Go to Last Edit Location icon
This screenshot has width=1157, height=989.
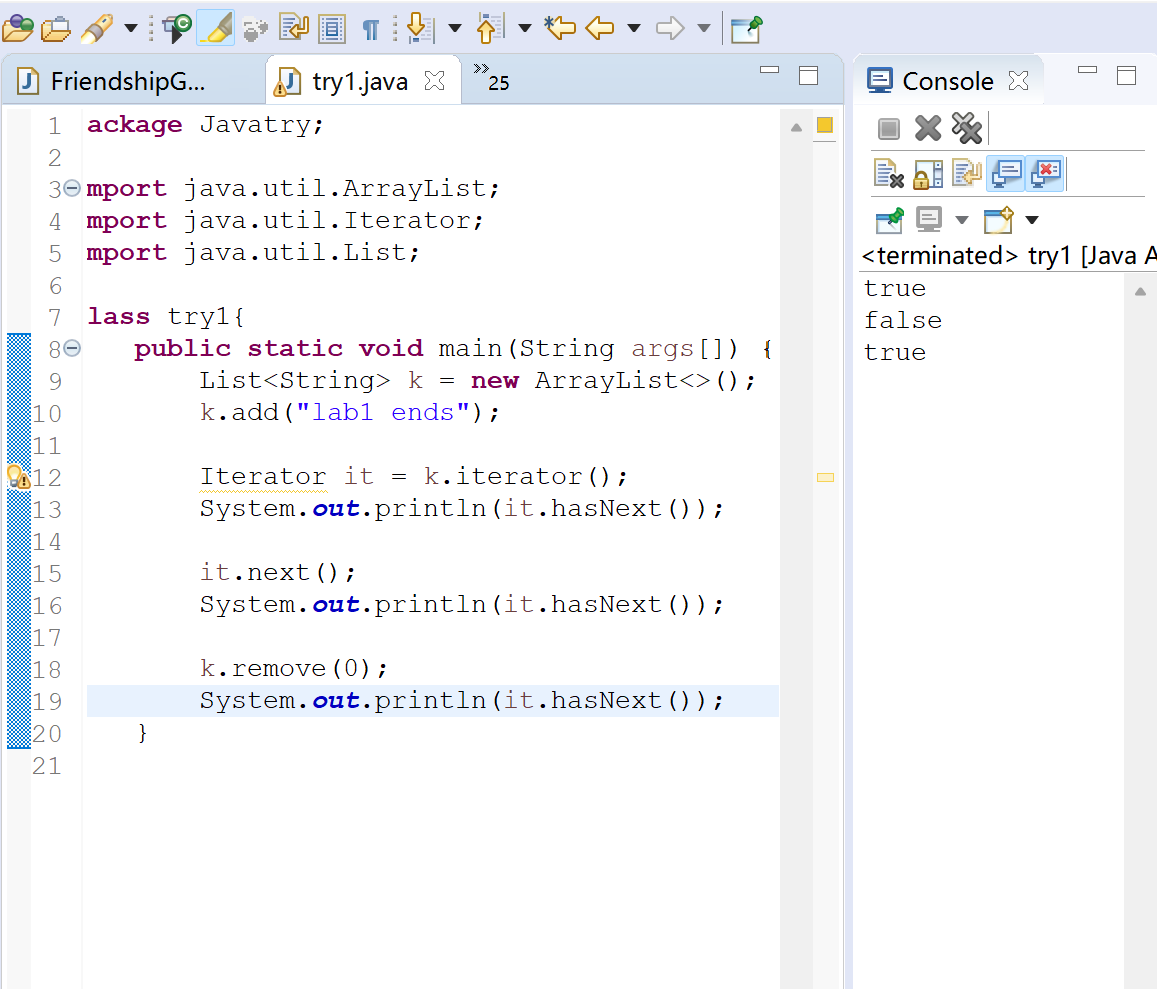click(x=560, y=29)
